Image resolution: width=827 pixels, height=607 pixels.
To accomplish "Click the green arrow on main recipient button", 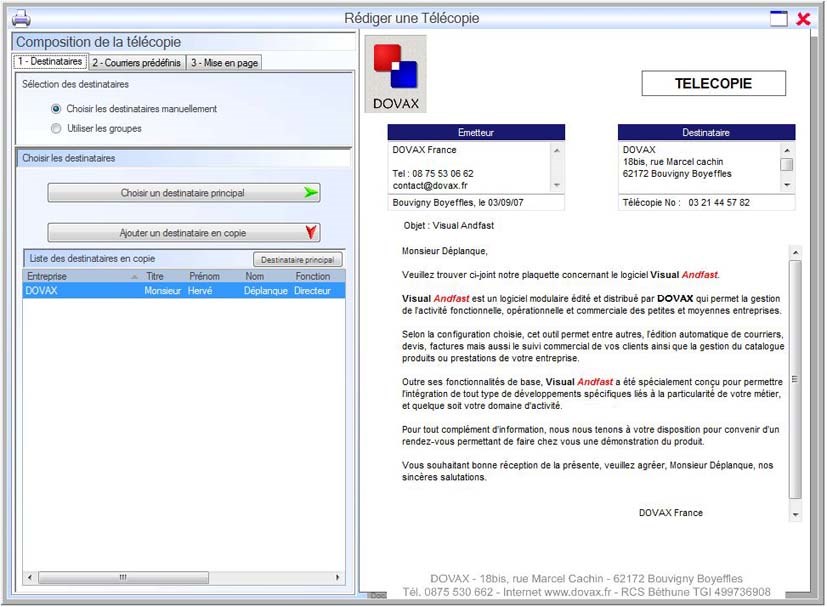I will (x=311, y=192).
